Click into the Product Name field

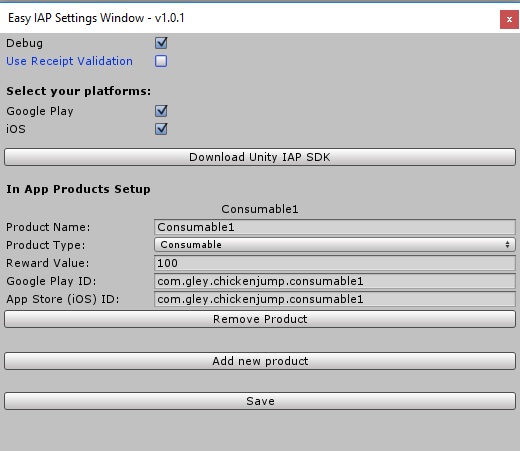pyautogui.click(x=335, y=227)
